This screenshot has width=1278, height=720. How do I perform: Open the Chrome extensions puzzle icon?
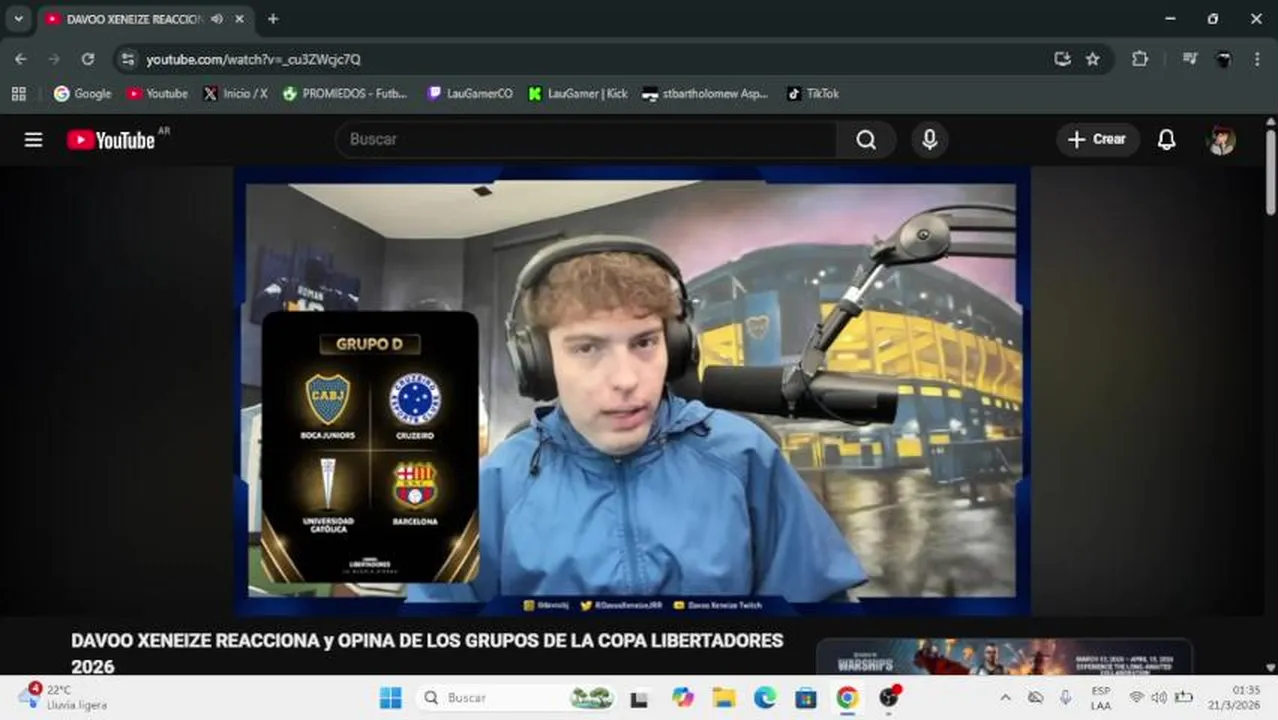tap(1140, 59)
